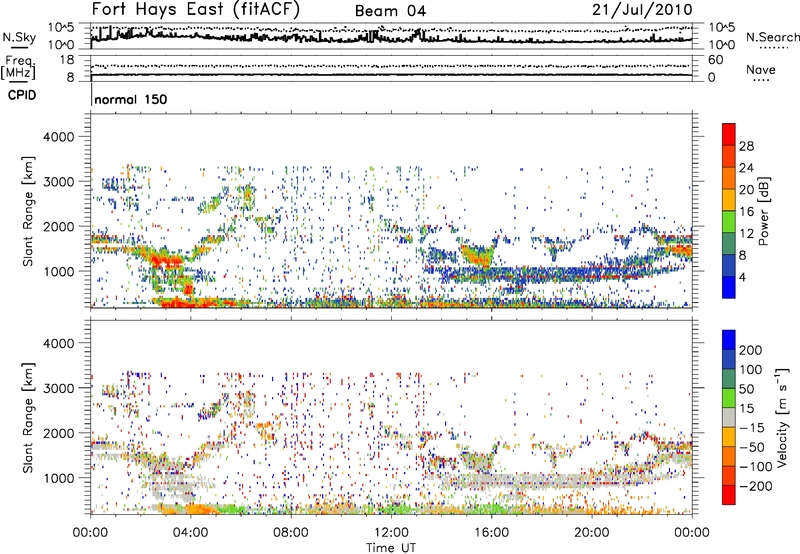The height and width of the screenshot is (554, 800).
Task: Pick the bright blue above-200 velocity swatch
Action: [x=729, y=340]
